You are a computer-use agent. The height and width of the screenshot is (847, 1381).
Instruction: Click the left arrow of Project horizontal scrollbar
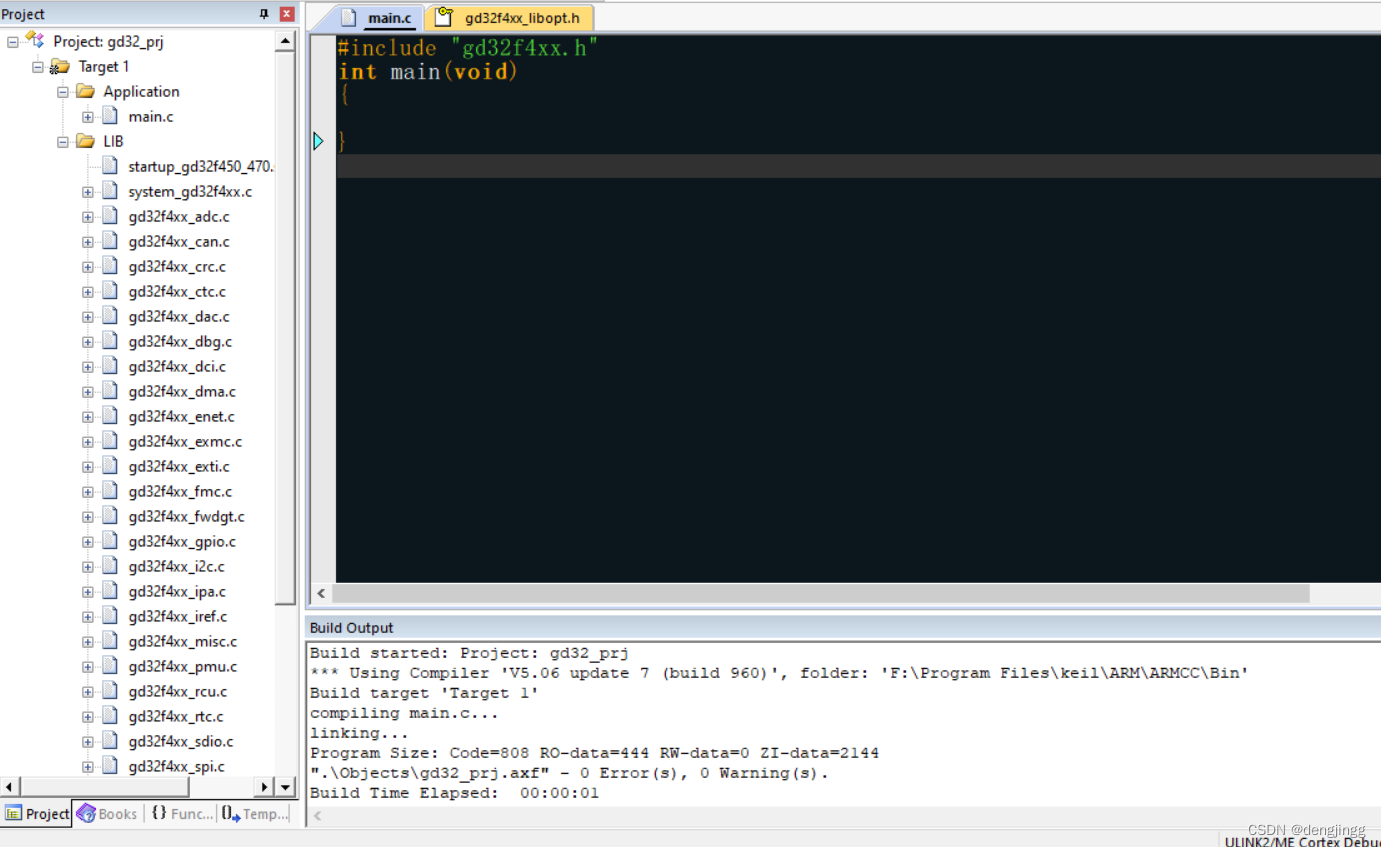coord(9,787)
